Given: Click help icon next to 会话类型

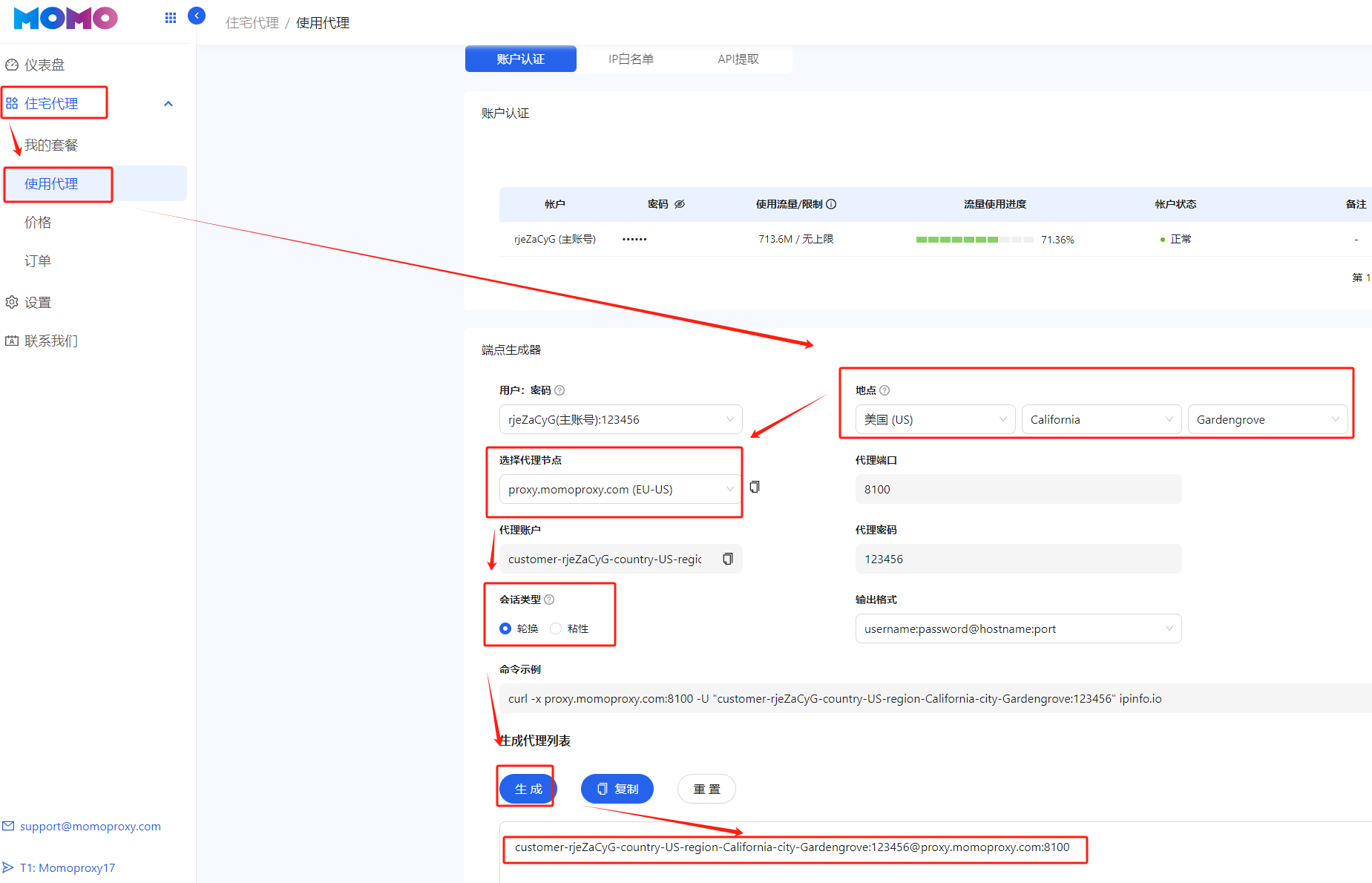Looking at the screenshot, I should coord(549,600).
